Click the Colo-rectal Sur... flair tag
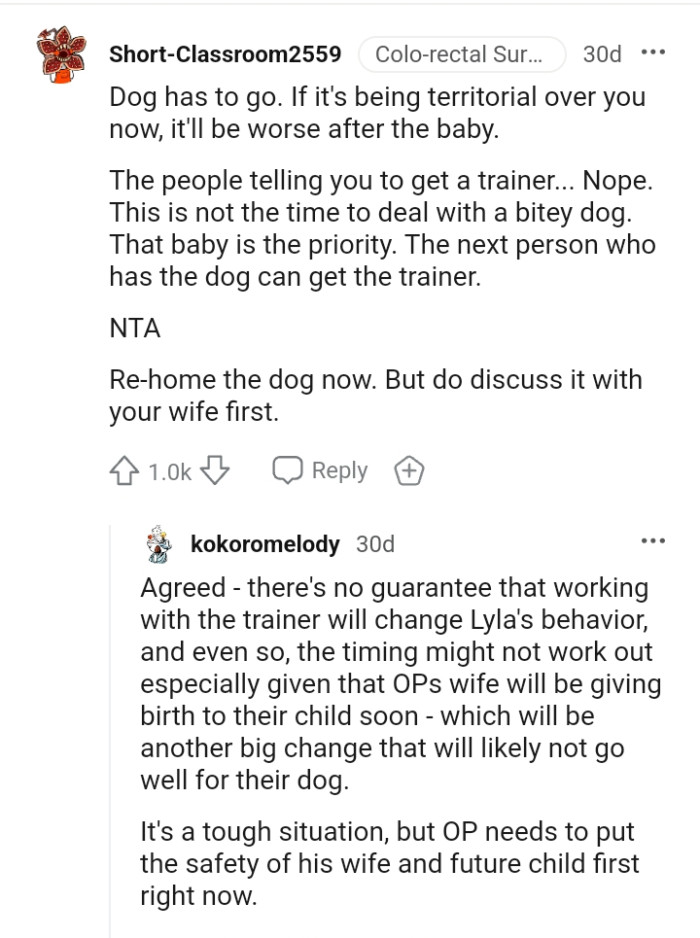Screen dimensions: 700x938 462,54
